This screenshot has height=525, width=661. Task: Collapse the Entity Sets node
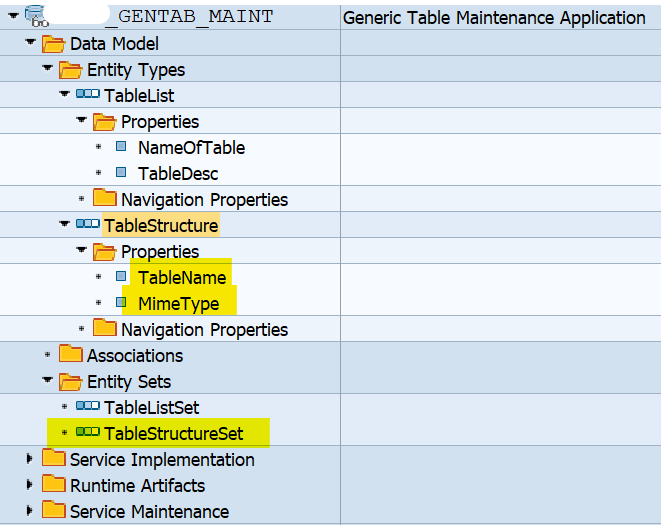(x=47, y=380)
